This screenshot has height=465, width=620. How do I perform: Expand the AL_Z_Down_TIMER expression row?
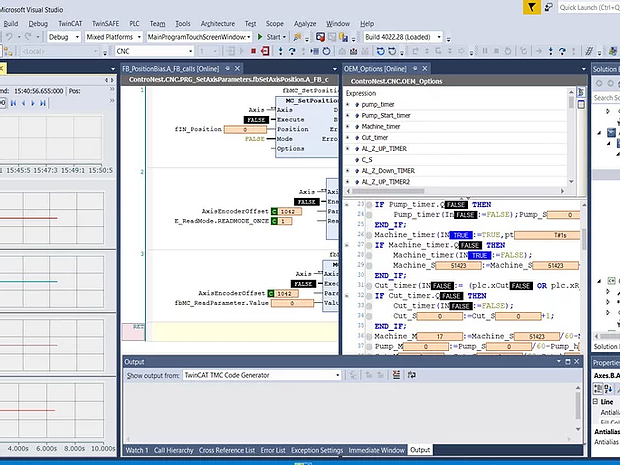348,171
